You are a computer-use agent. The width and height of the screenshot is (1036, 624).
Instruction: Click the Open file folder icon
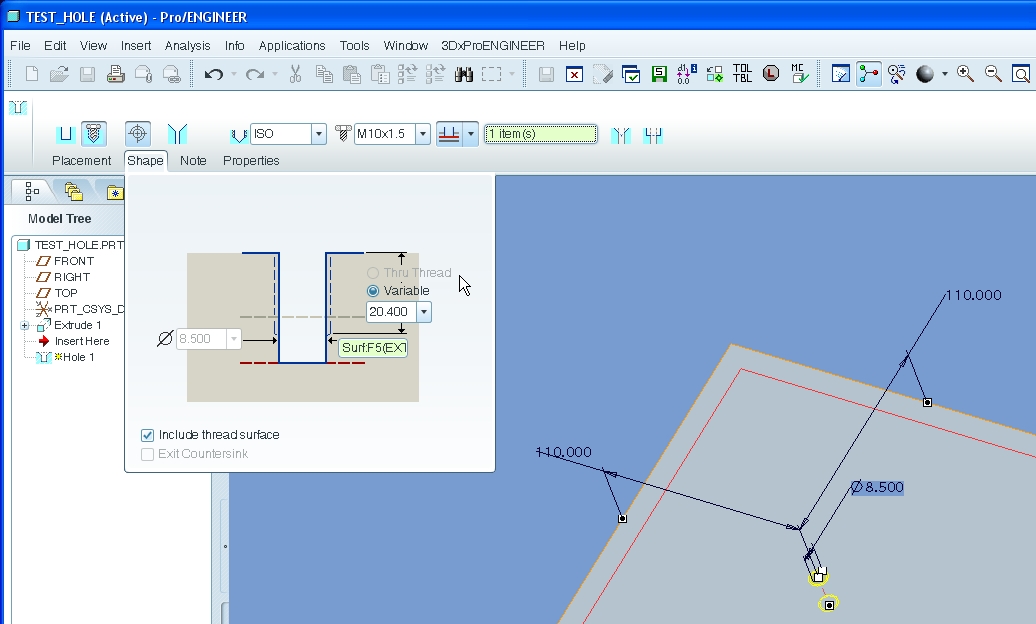coord(59,73)
